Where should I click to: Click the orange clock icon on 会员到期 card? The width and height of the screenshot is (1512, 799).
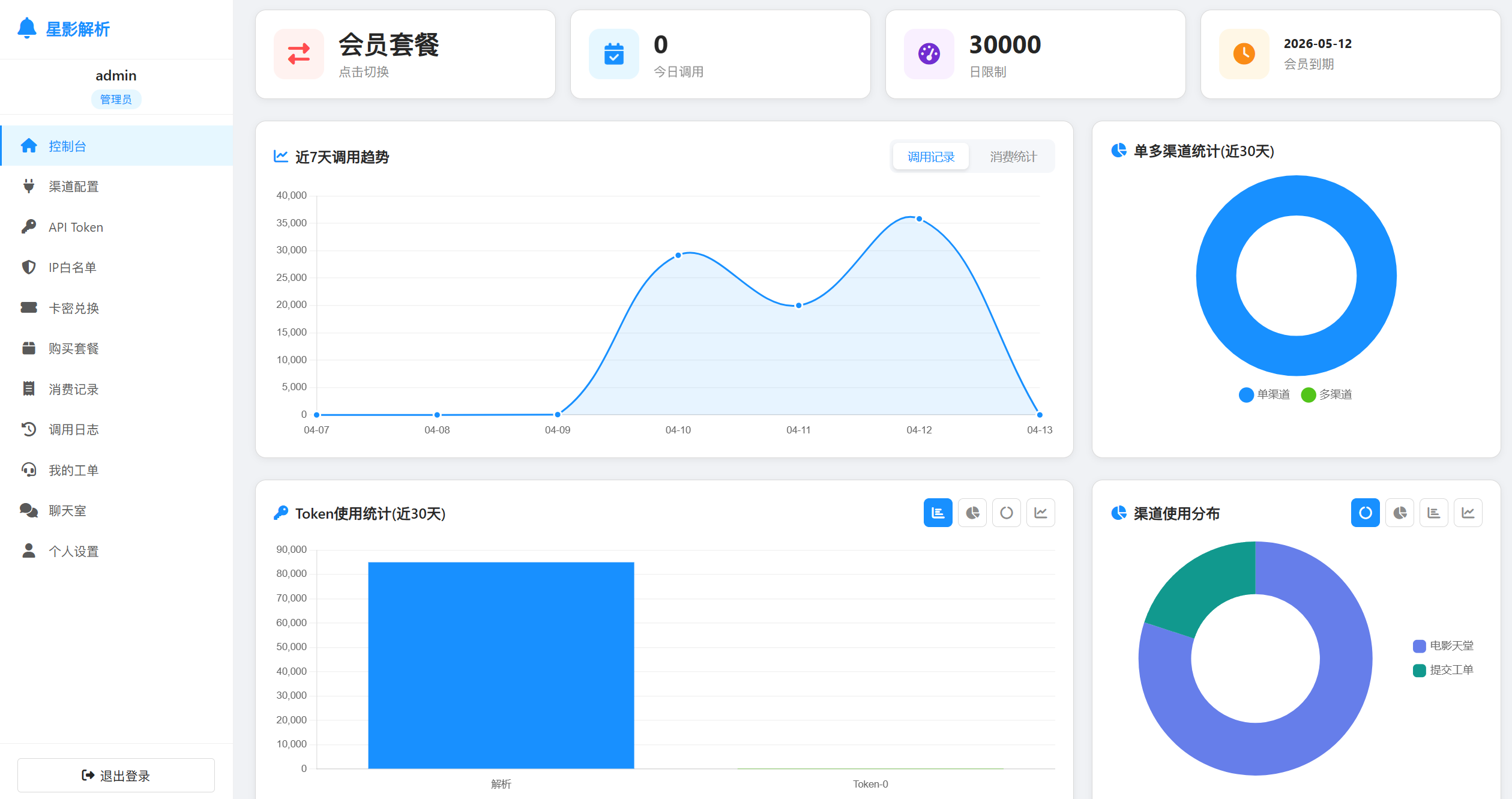coord(1244,54)
